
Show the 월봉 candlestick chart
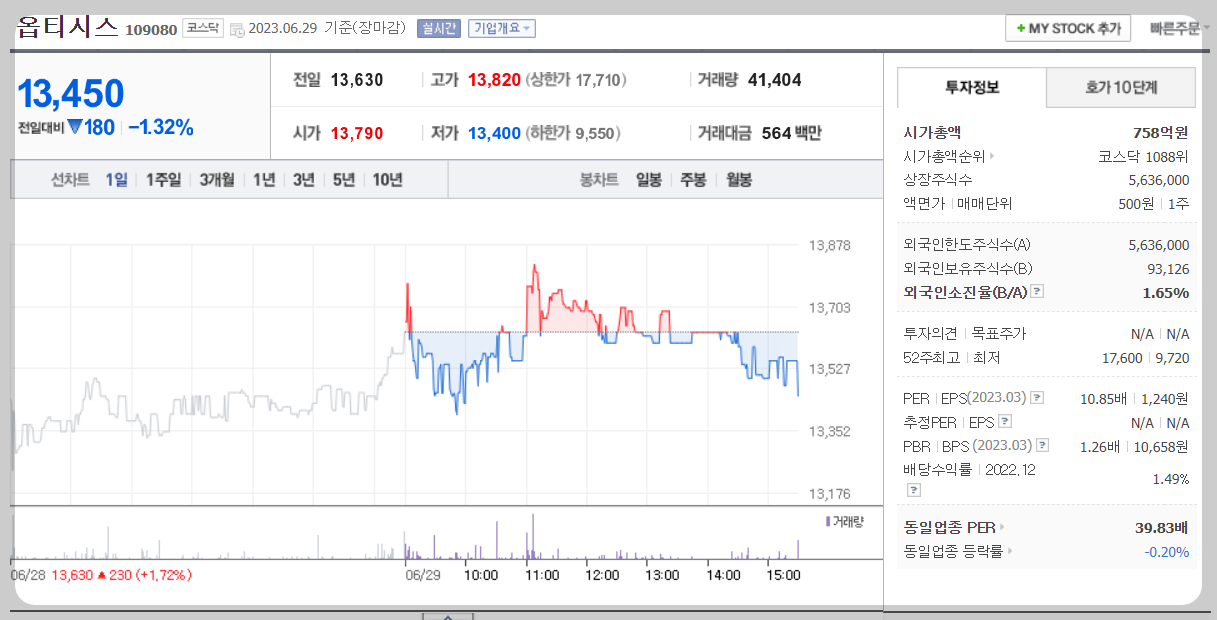coord(739,180)
